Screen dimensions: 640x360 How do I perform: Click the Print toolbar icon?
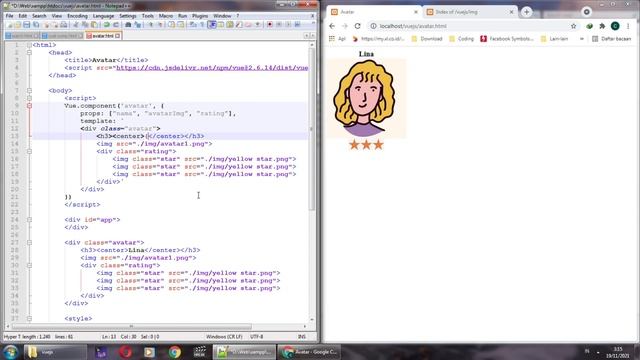click(64, 25)
